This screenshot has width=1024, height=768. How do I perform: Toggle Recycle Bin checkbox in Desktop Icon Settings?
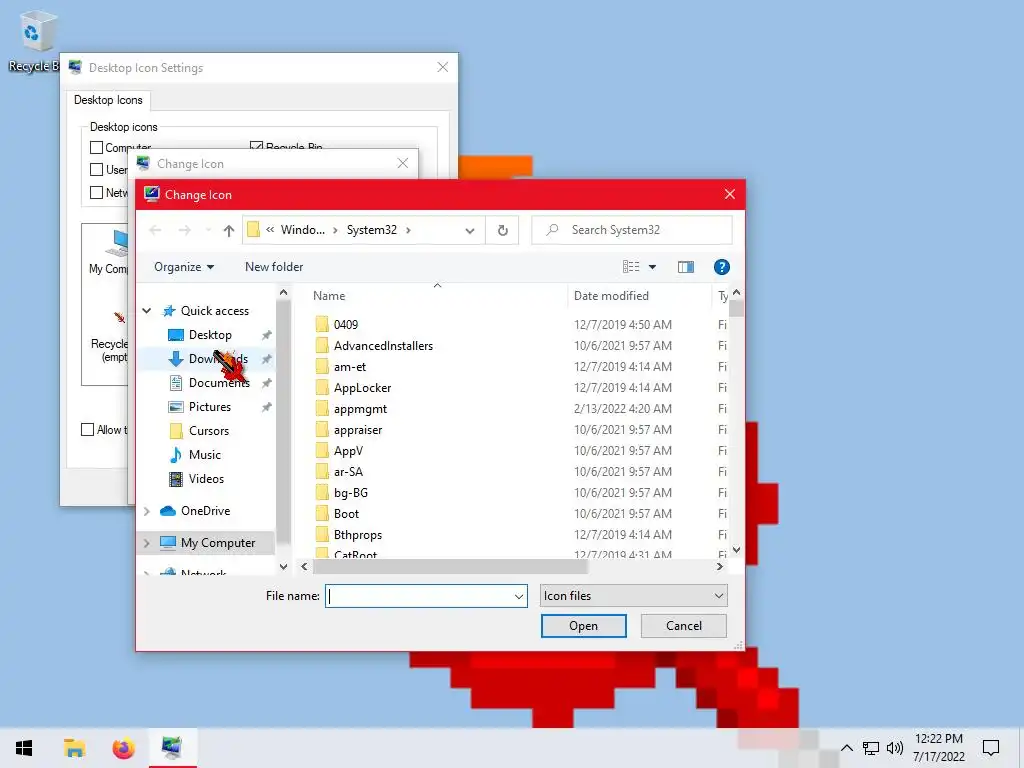click(x=257, y=146)
